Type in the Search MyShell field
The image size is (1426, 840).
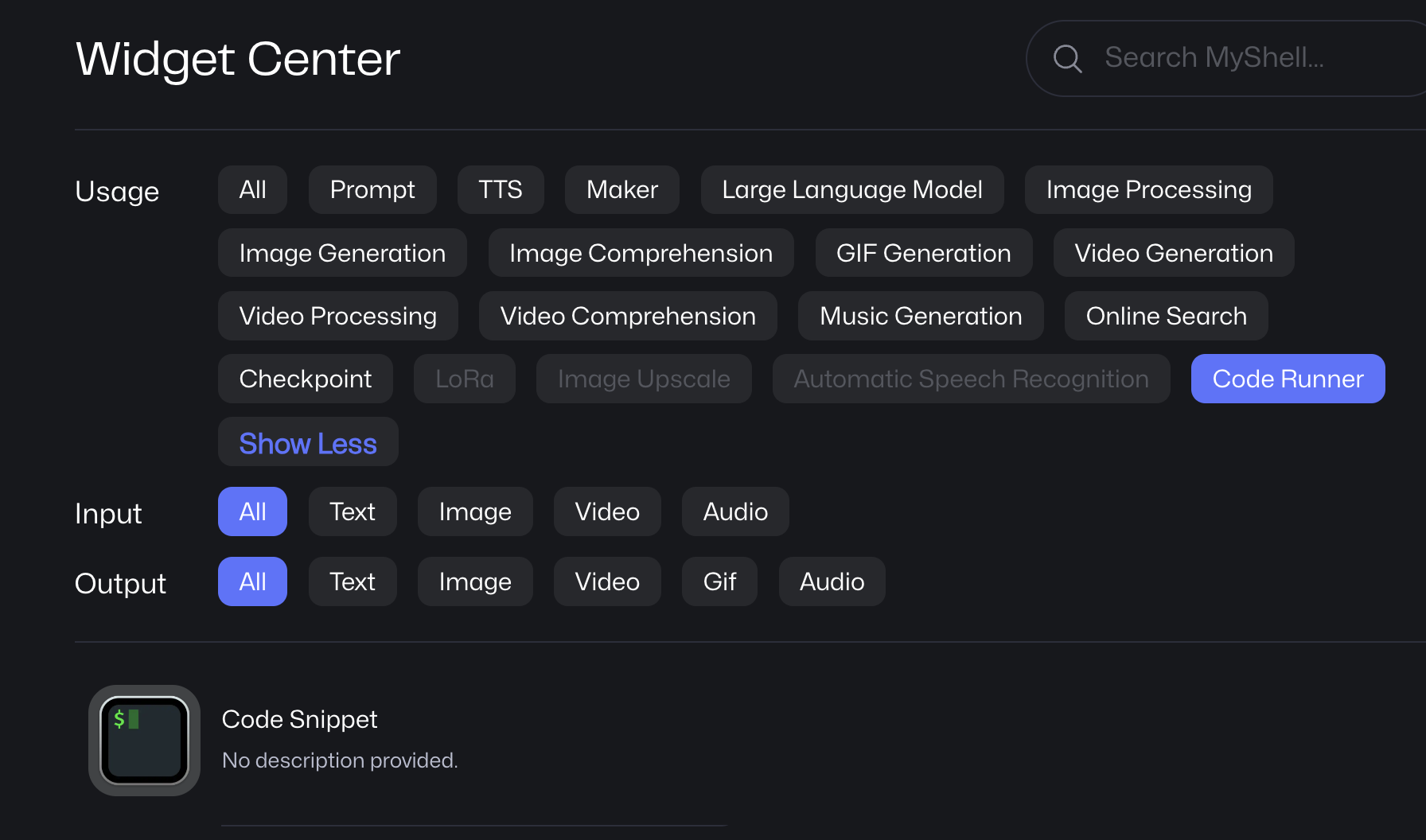point(1241,58)
